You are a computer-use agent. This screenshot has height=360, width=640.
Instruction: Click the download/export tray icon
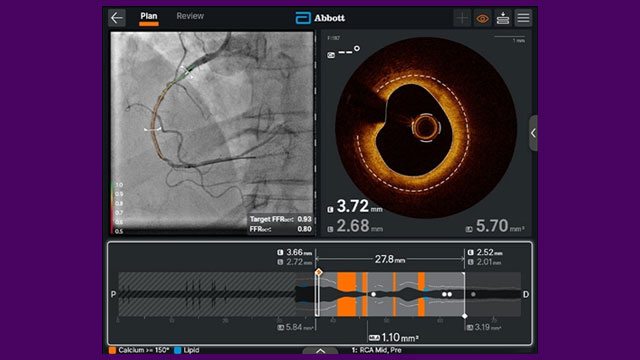[x=503, y=18]
